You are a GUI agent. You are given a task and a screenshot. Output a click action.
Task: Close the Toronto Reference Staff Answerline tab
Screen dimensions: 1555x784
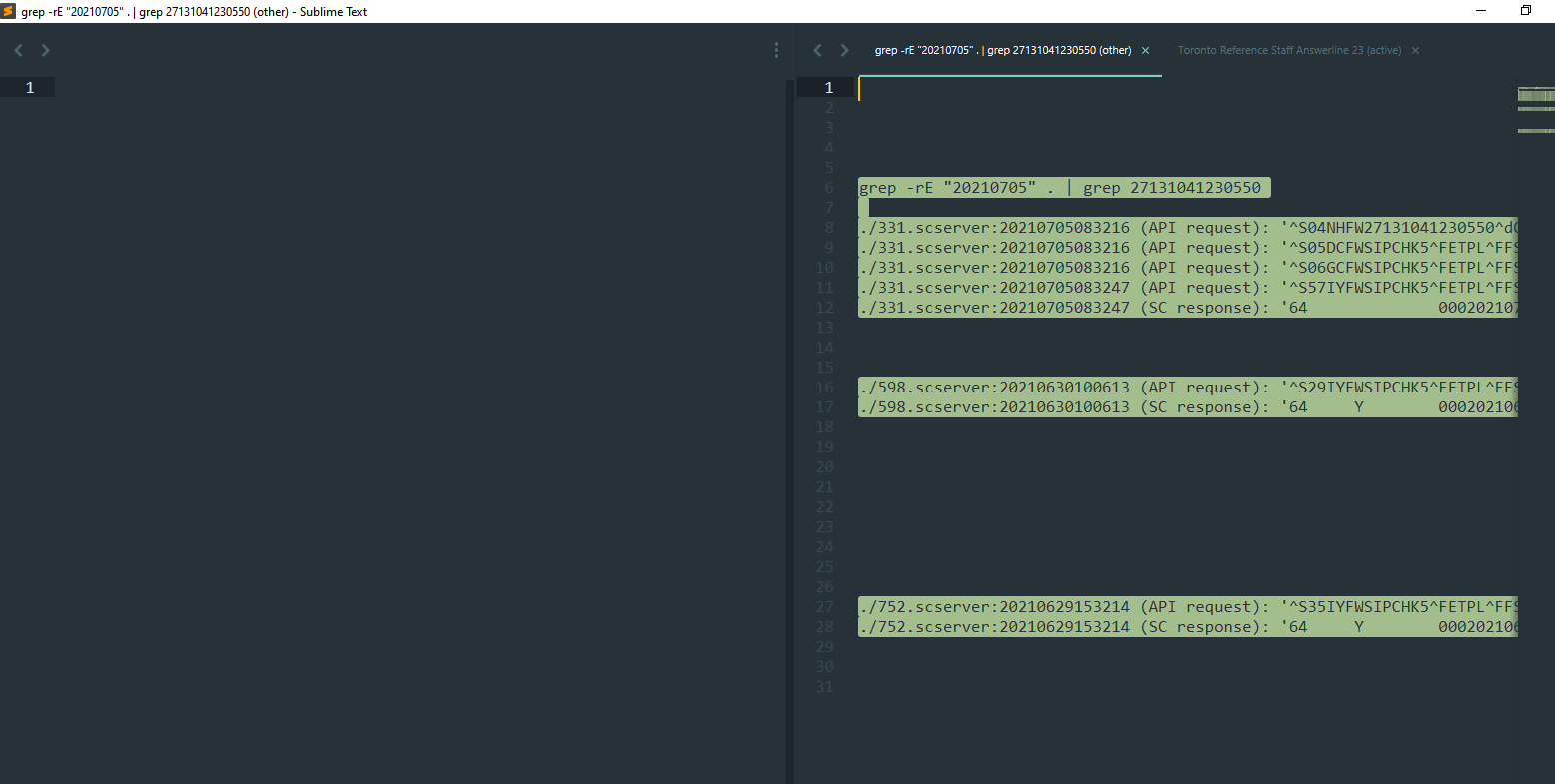(1415, 51)
